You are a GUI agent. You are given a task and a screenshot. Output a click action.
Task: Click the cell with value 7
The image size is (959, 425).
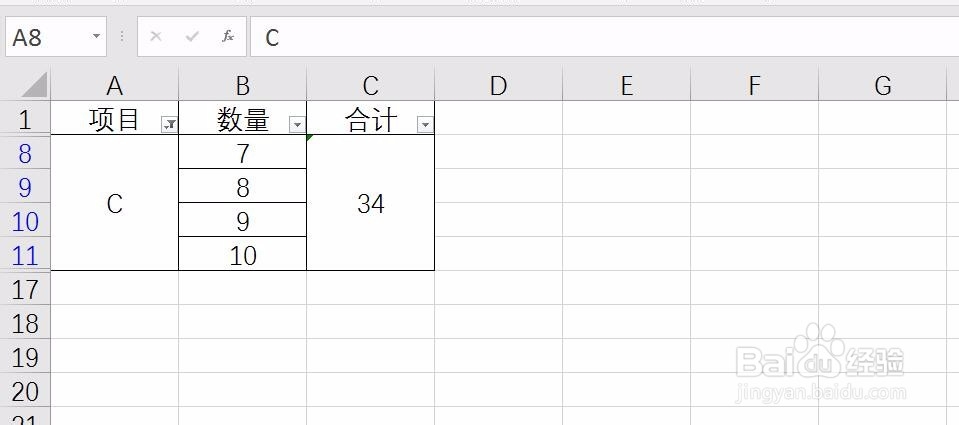[x=242, y=153]
